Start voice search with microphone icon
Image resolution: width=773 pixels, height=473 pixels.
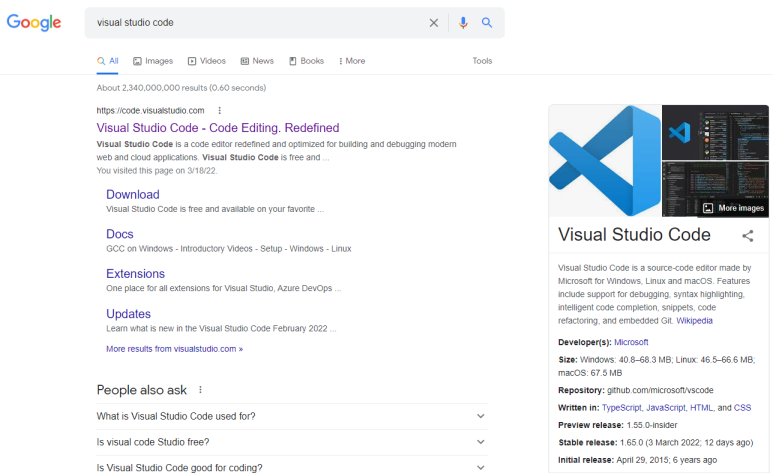coord(463,23)
